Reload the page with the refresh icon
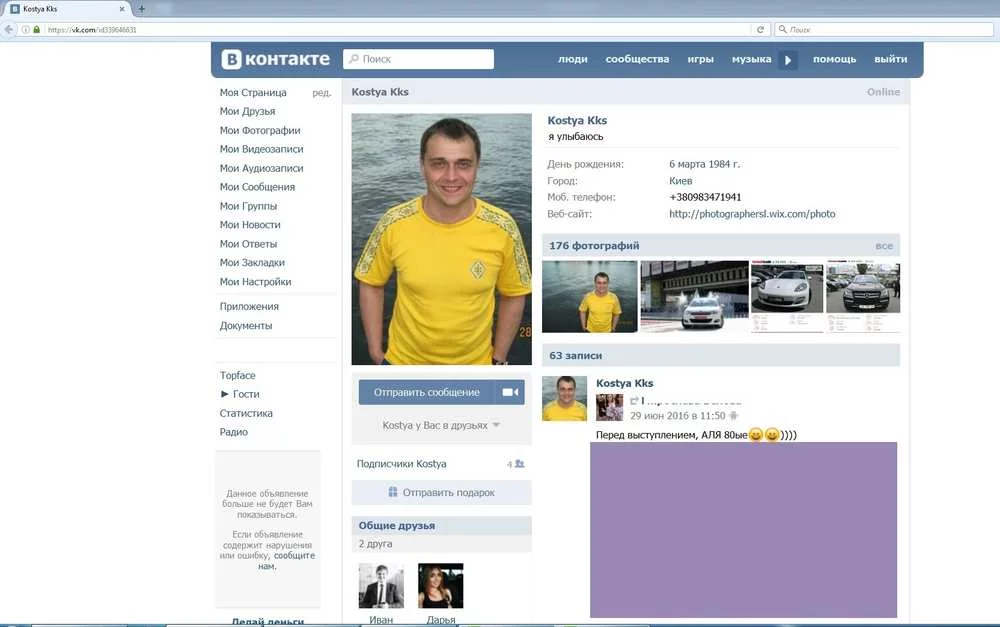1000x627 pixels. pyautogui.click(x=760, y=29)
